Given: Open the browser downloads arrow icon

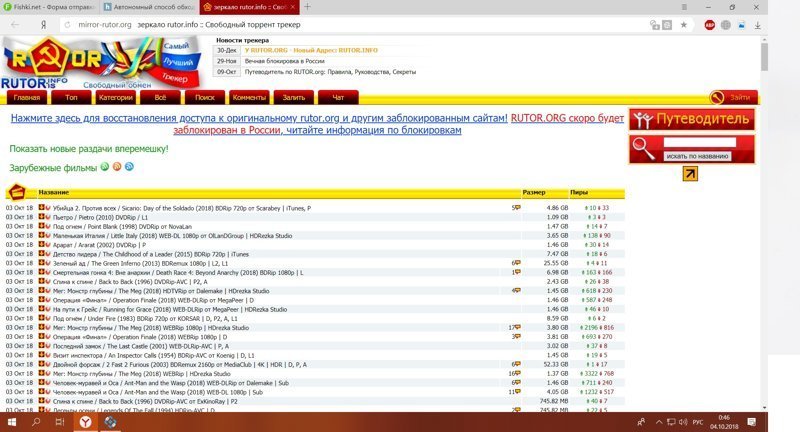Looking at the screenshot, I should (758, 25).
